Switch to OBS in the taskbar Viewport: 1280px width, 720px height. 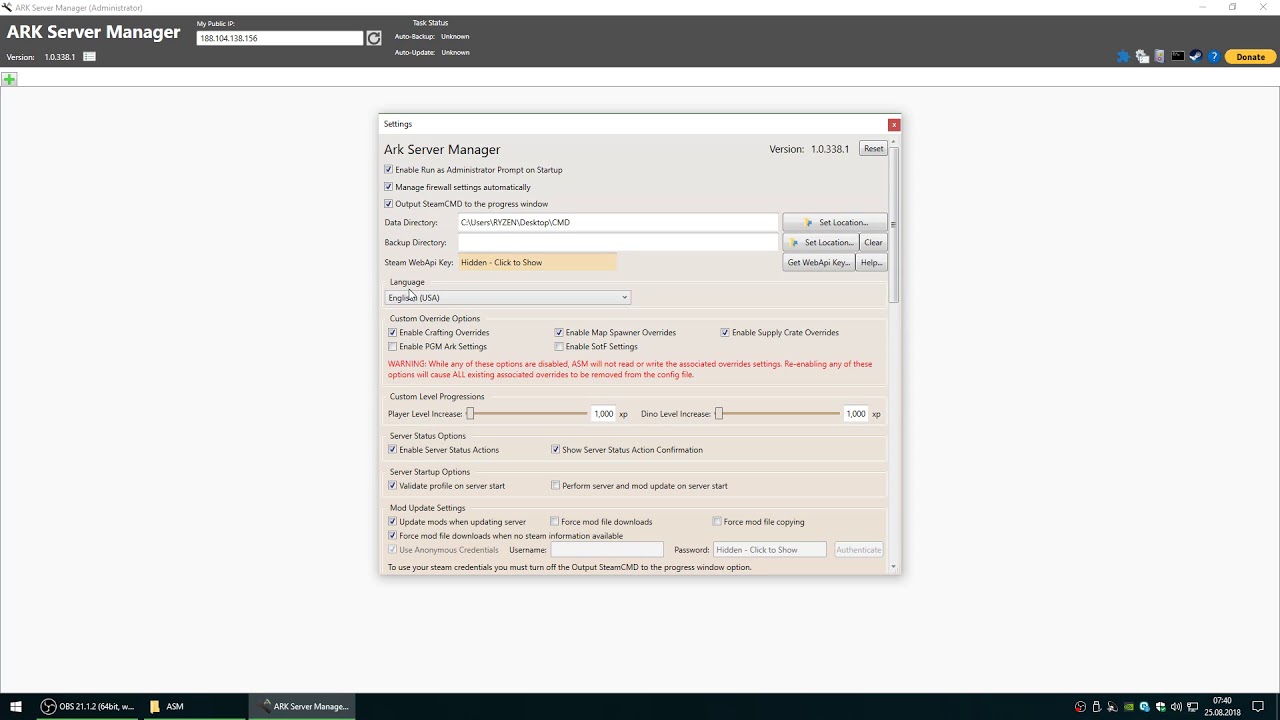click(87, 706)
